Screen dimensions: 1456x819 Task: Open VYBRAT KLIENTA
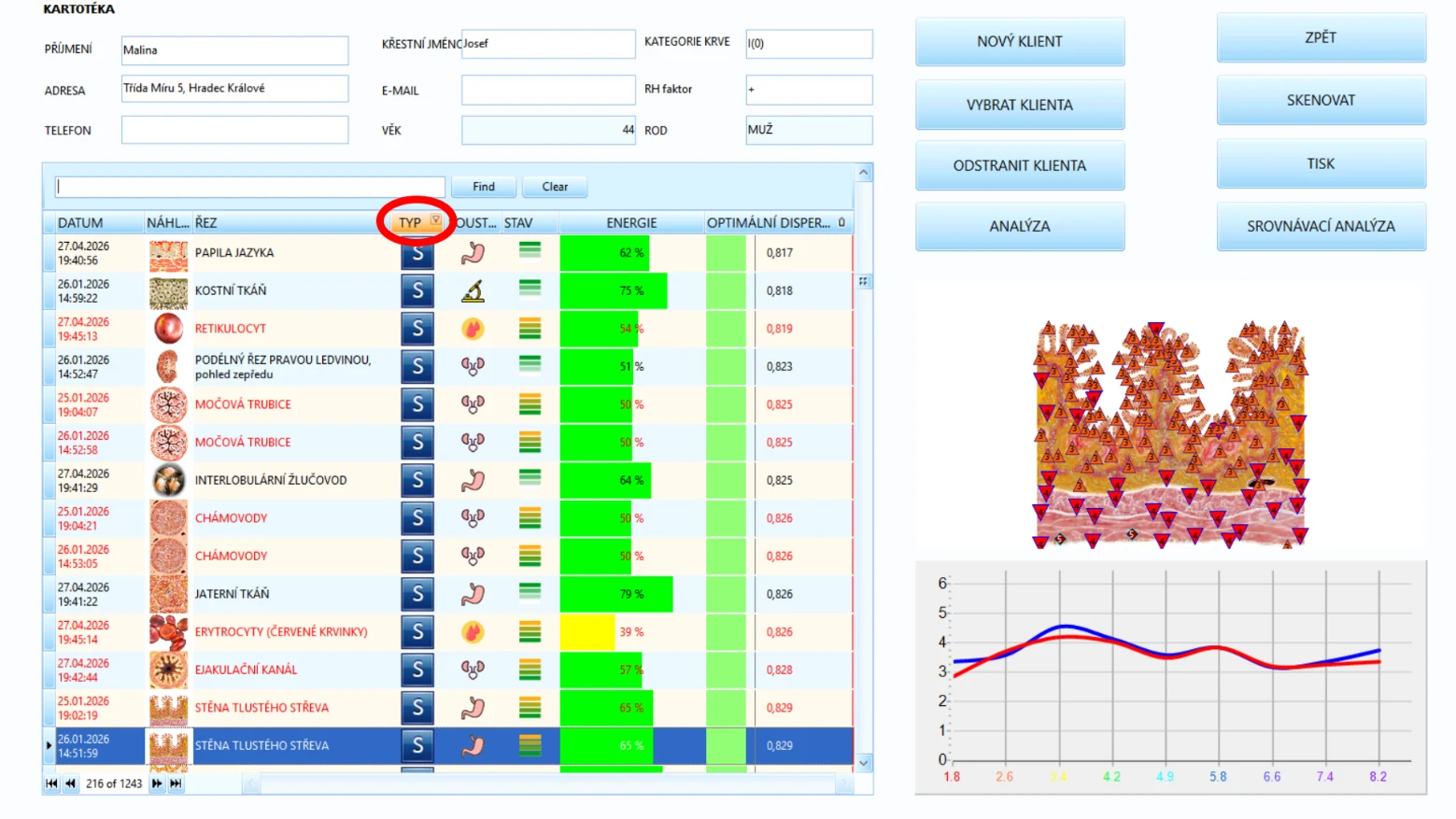[1019, 105]
